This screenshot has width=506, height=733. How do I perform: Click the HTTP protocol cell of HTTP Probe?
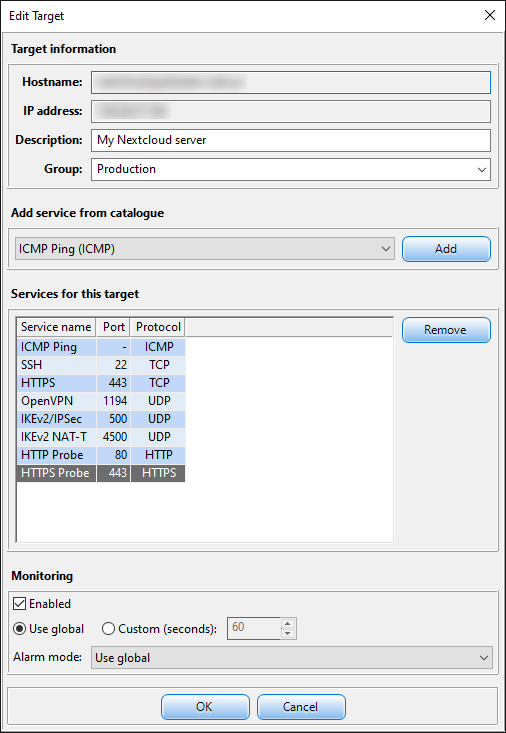(158, 455)
